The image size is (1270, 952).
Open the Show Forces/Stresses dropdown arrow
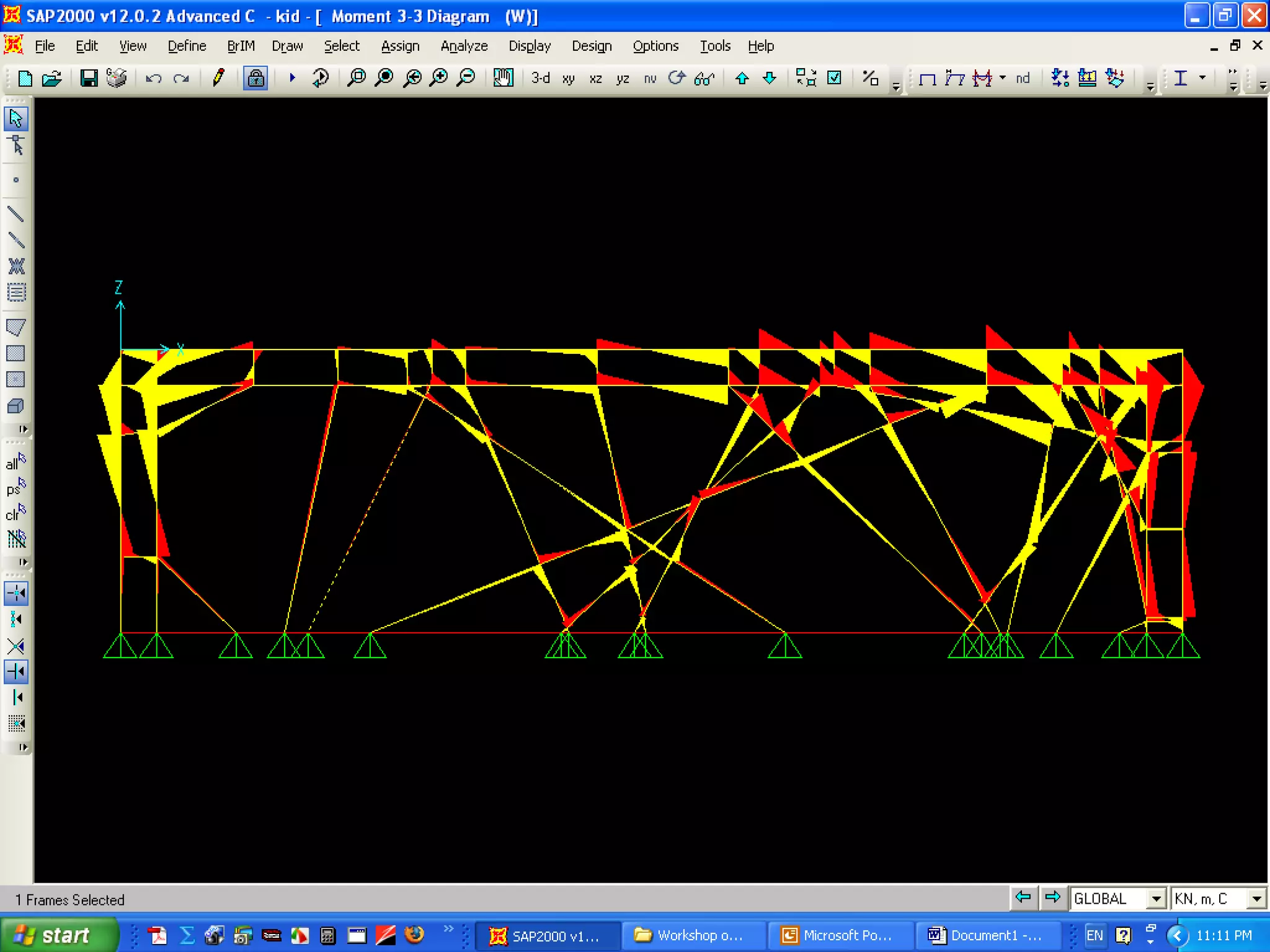point(1003,78)
